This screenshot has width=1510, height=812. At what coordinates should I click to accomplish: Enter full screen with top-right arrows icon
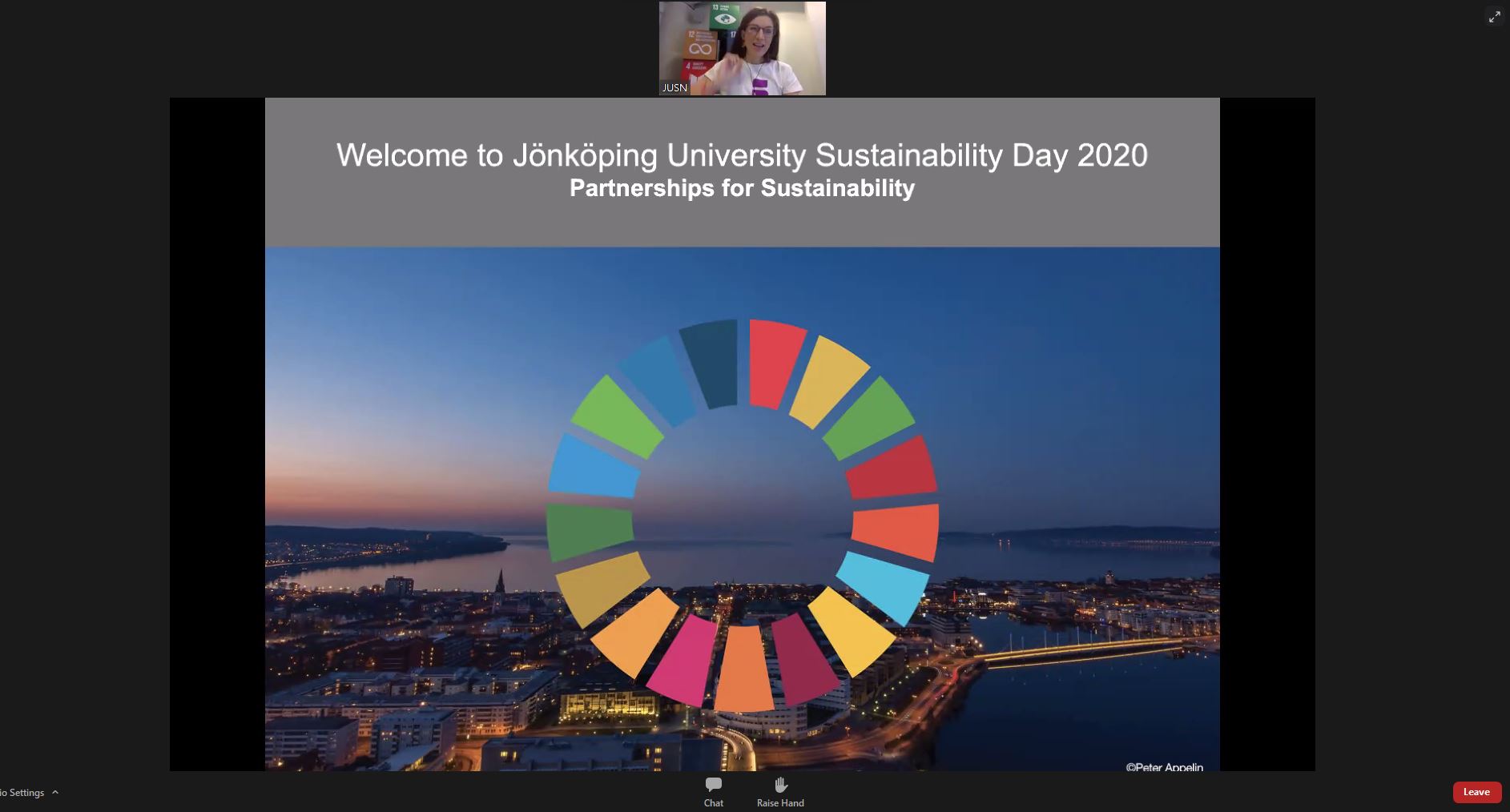pos(1494,17)
